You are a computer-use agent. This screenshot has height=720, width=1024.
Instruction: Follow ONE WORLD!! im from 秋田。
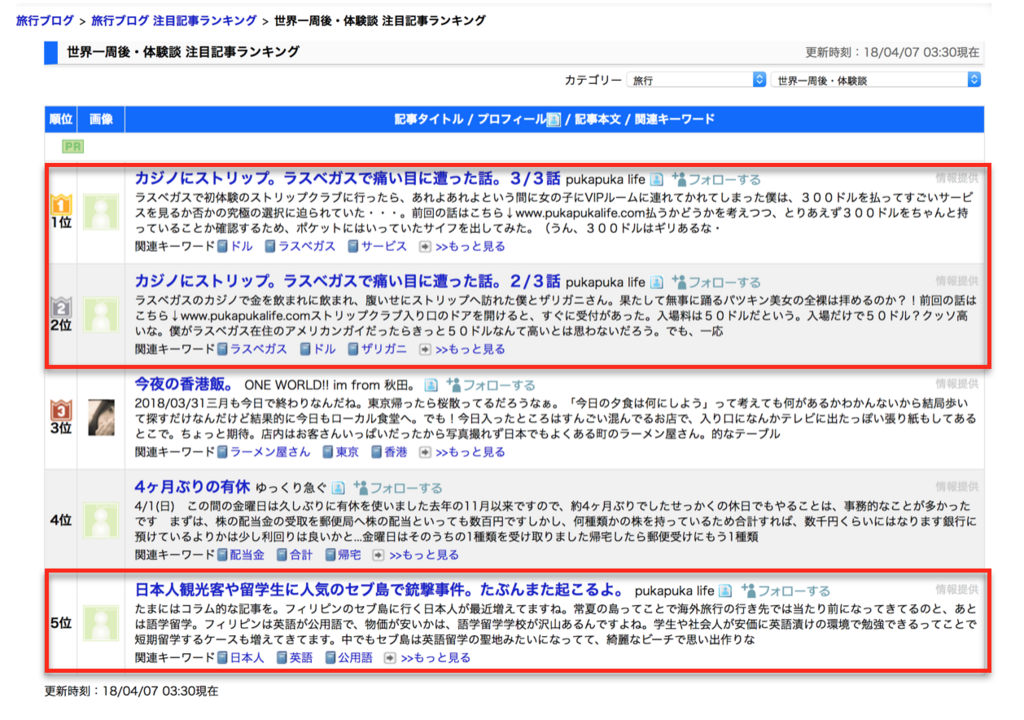(490, 385)
